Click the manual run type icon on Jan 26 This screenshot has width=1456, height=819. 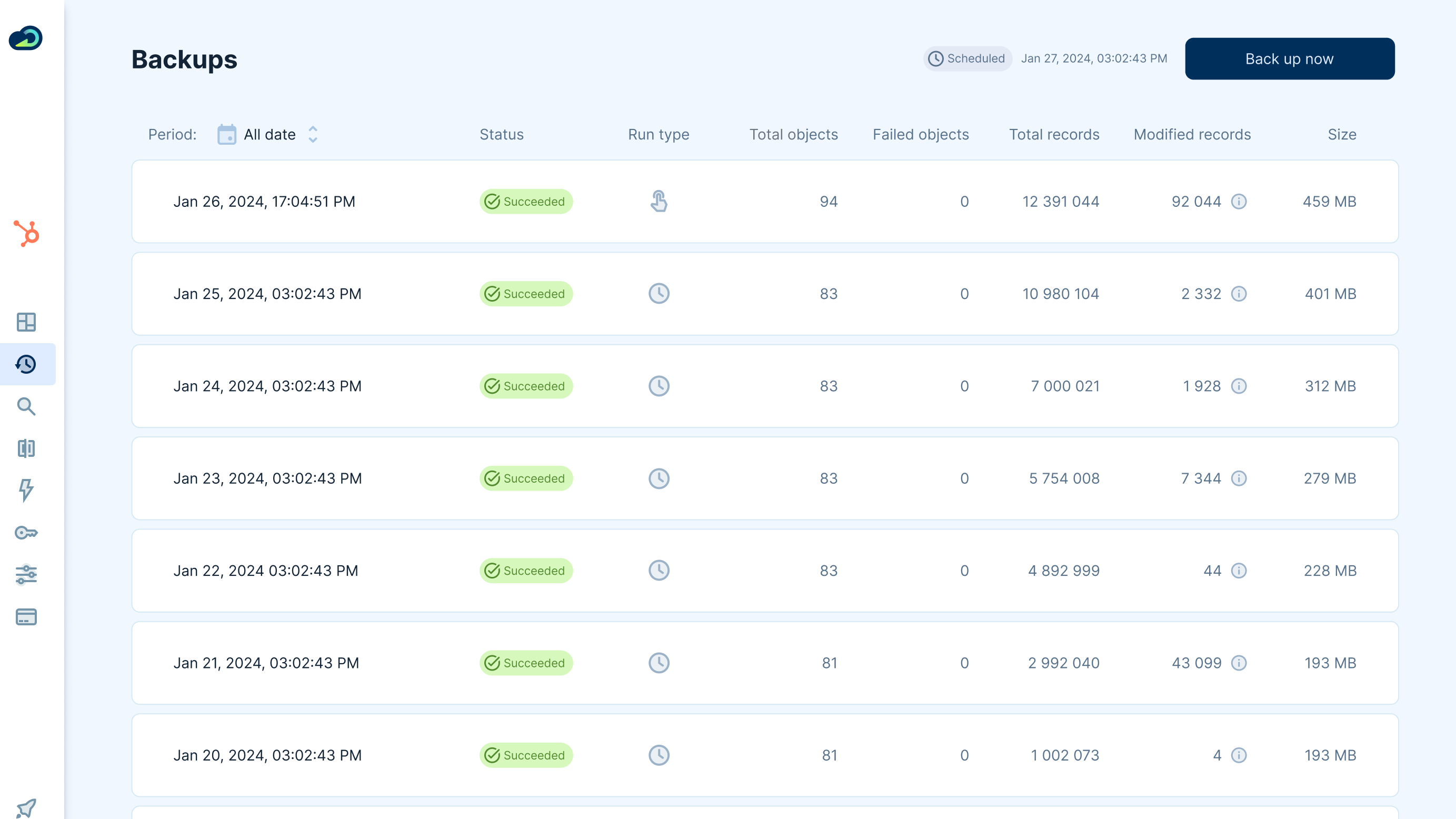(x=659, y=201)
